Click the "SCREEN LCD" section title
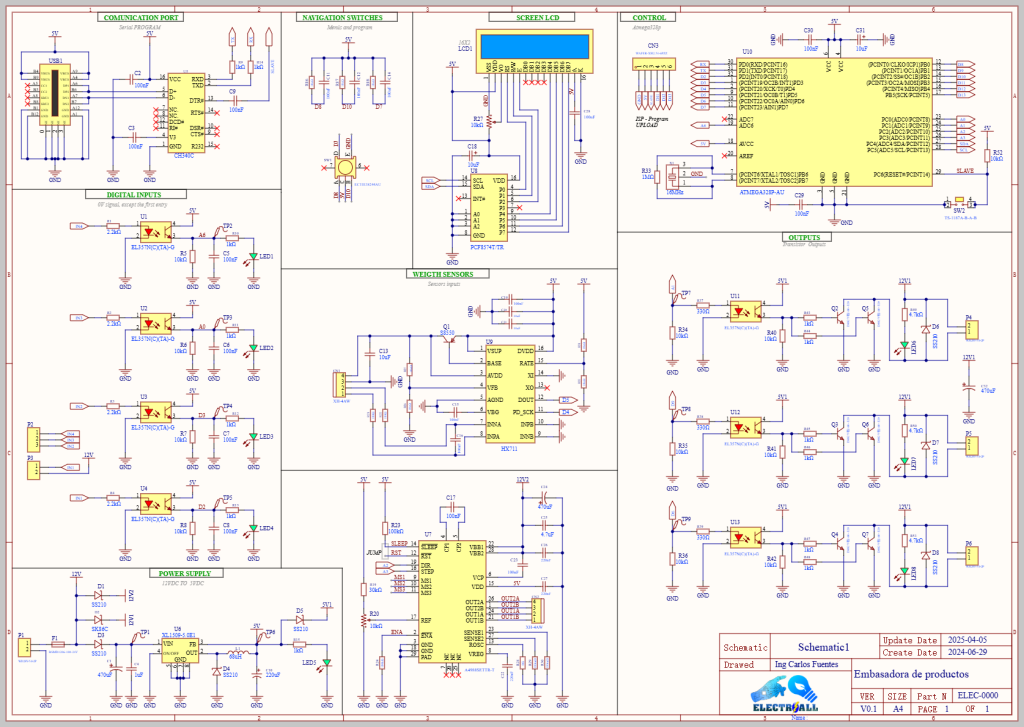The height and width of the screenshot is (727, 1024). point(537,18)
